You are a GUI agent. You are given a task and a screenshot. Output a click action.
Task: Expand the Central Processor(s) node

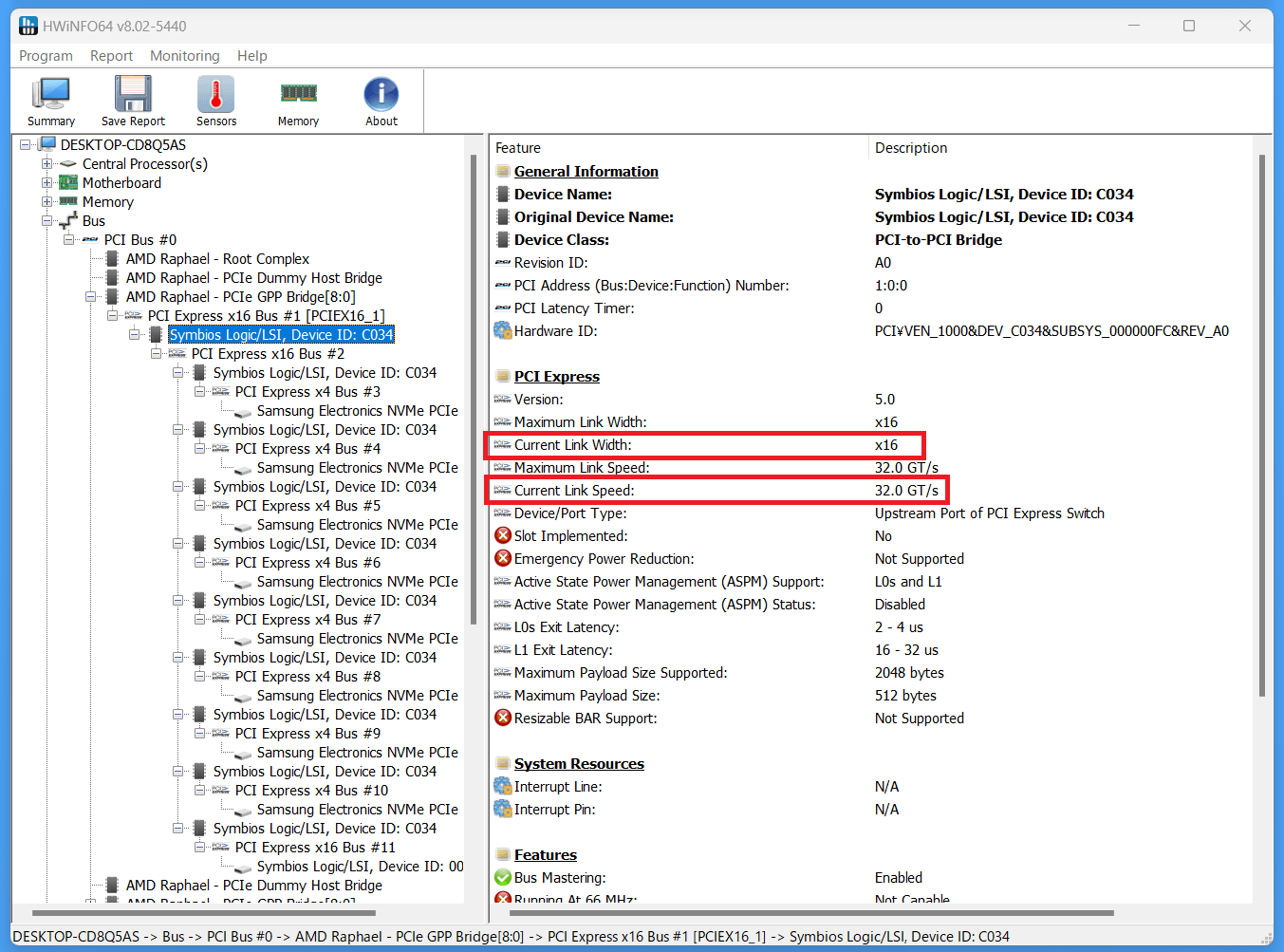click(47, 163)
